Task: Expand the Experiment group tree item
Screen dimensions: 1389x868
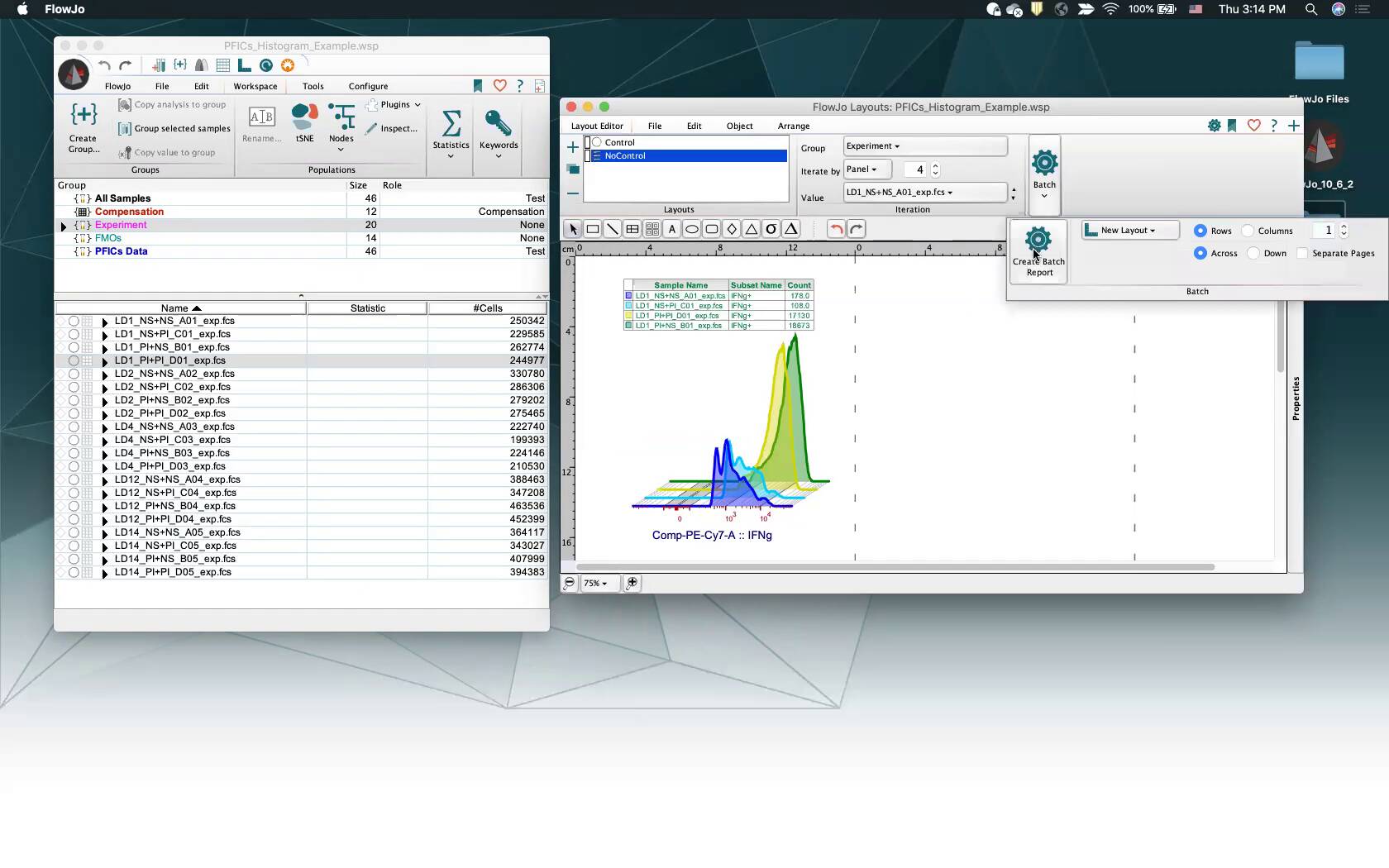Action: click(x=64, y=226)
